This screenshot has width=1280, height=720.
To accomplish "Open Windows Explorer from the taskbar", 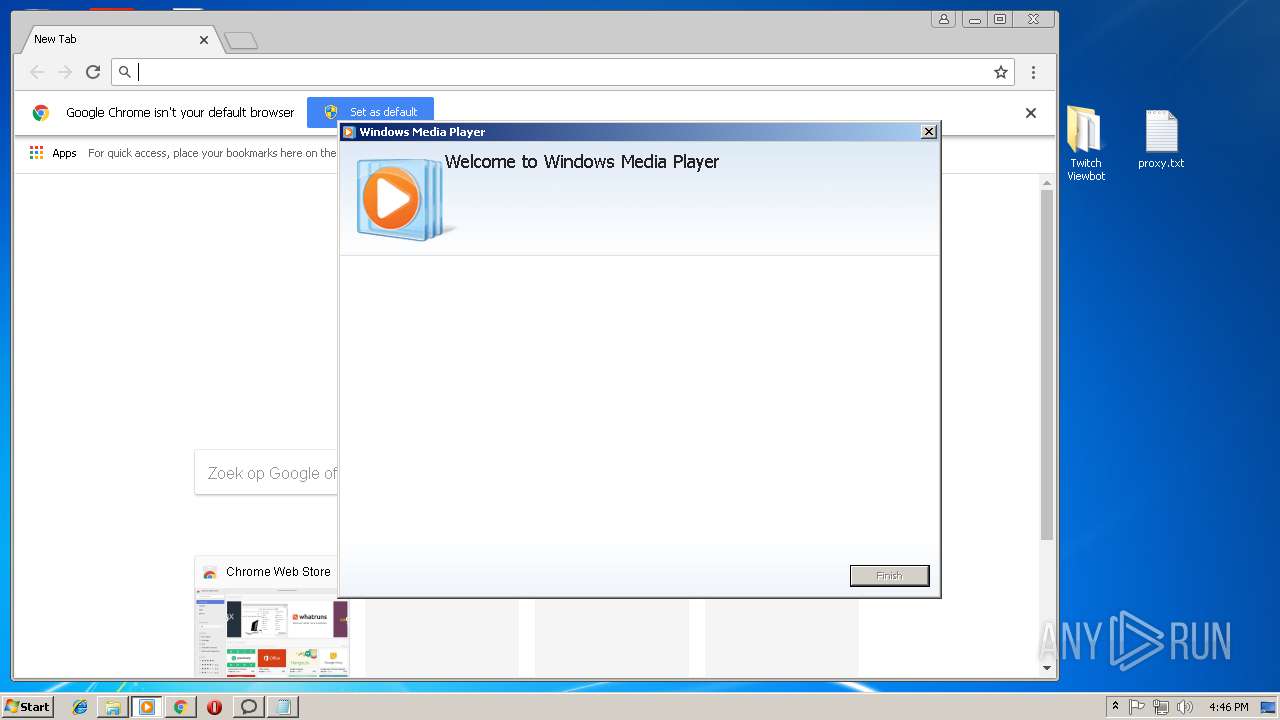I will coord(113,707).
